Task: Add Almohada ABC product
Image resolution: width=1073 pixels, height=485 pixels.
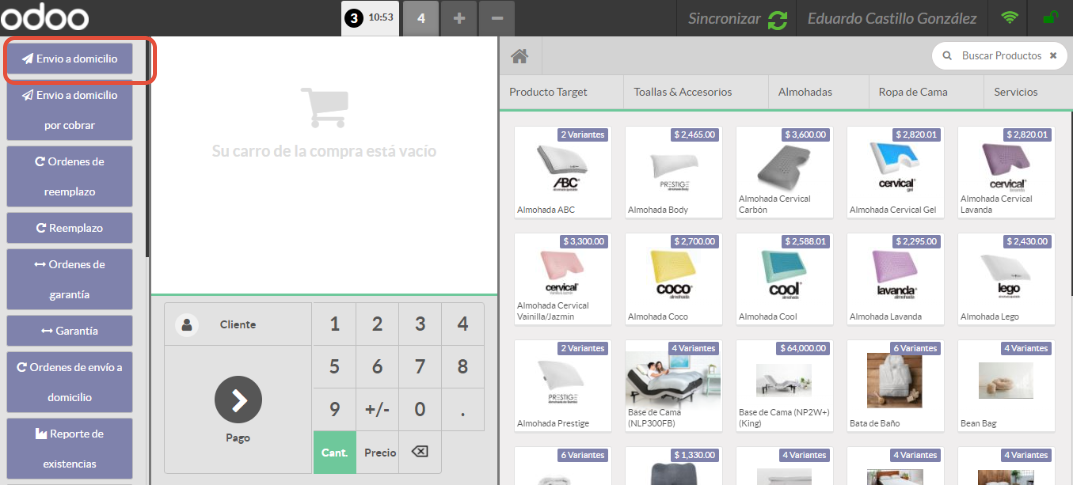Action: tap(563, 173)
